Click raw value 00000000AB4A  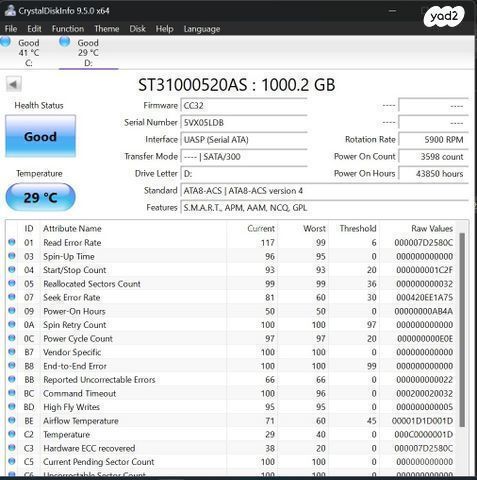pyautogui.click(x=424, y=311)
